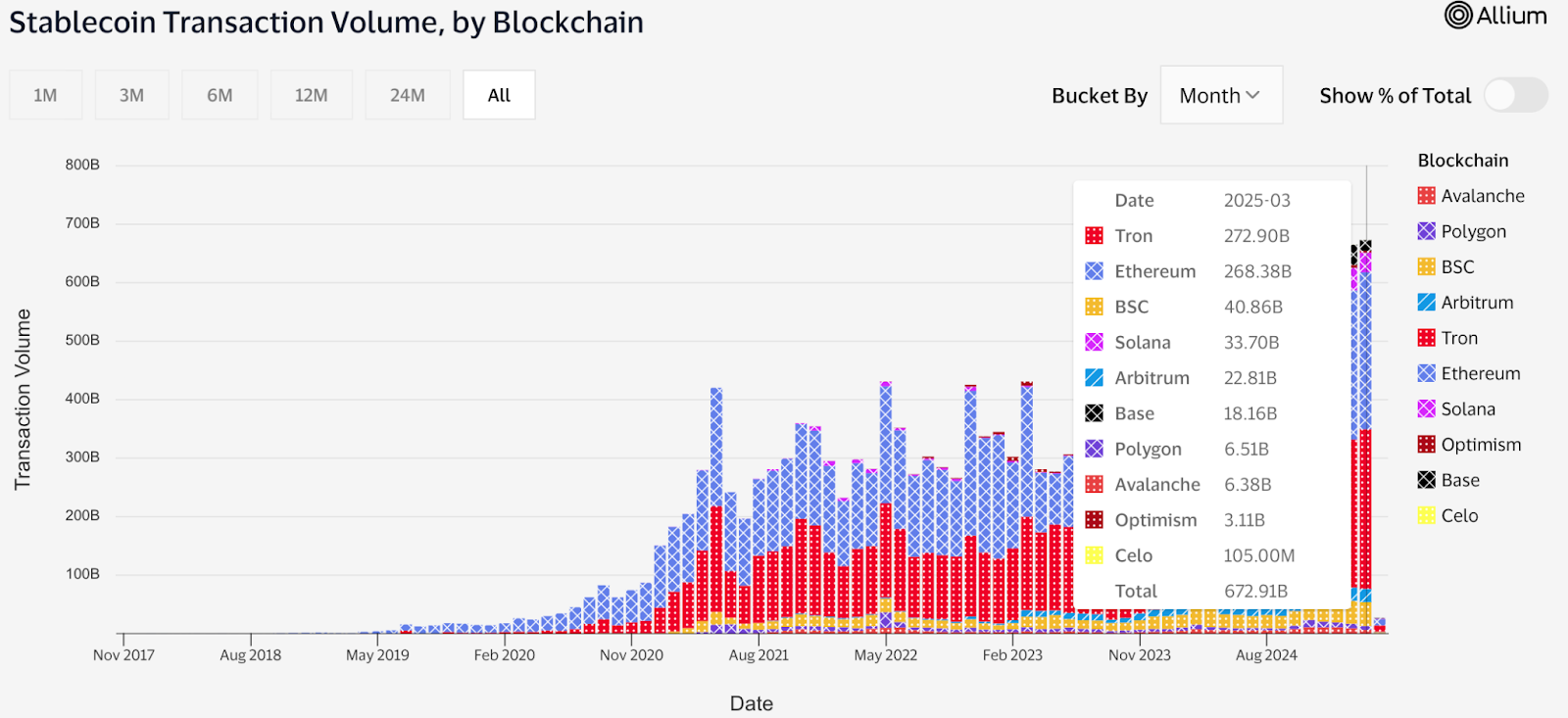Image resolution: width=1568 pixels, height=718 pixels.
Task: Click the Base legend pattern icon
Action: 1427,480
